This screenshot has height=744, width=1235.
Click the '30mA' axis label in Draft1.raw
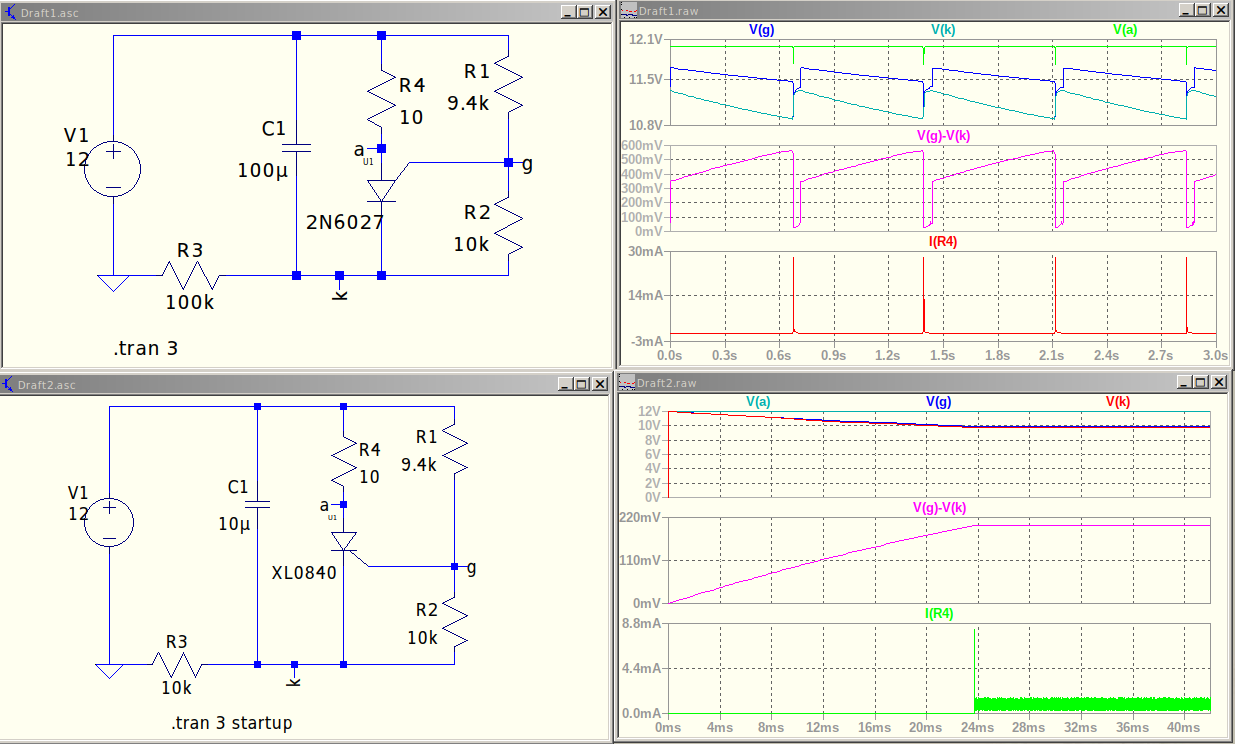pyautogui.click(x=646, y=251)
